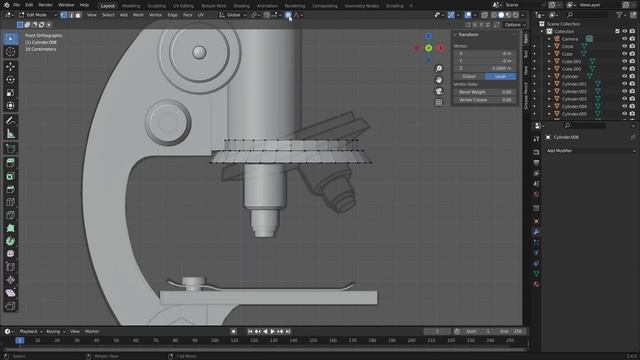The image size is (640, 360).
Task: Select the Extrude Region tool
Action: (x=11, y=163)
